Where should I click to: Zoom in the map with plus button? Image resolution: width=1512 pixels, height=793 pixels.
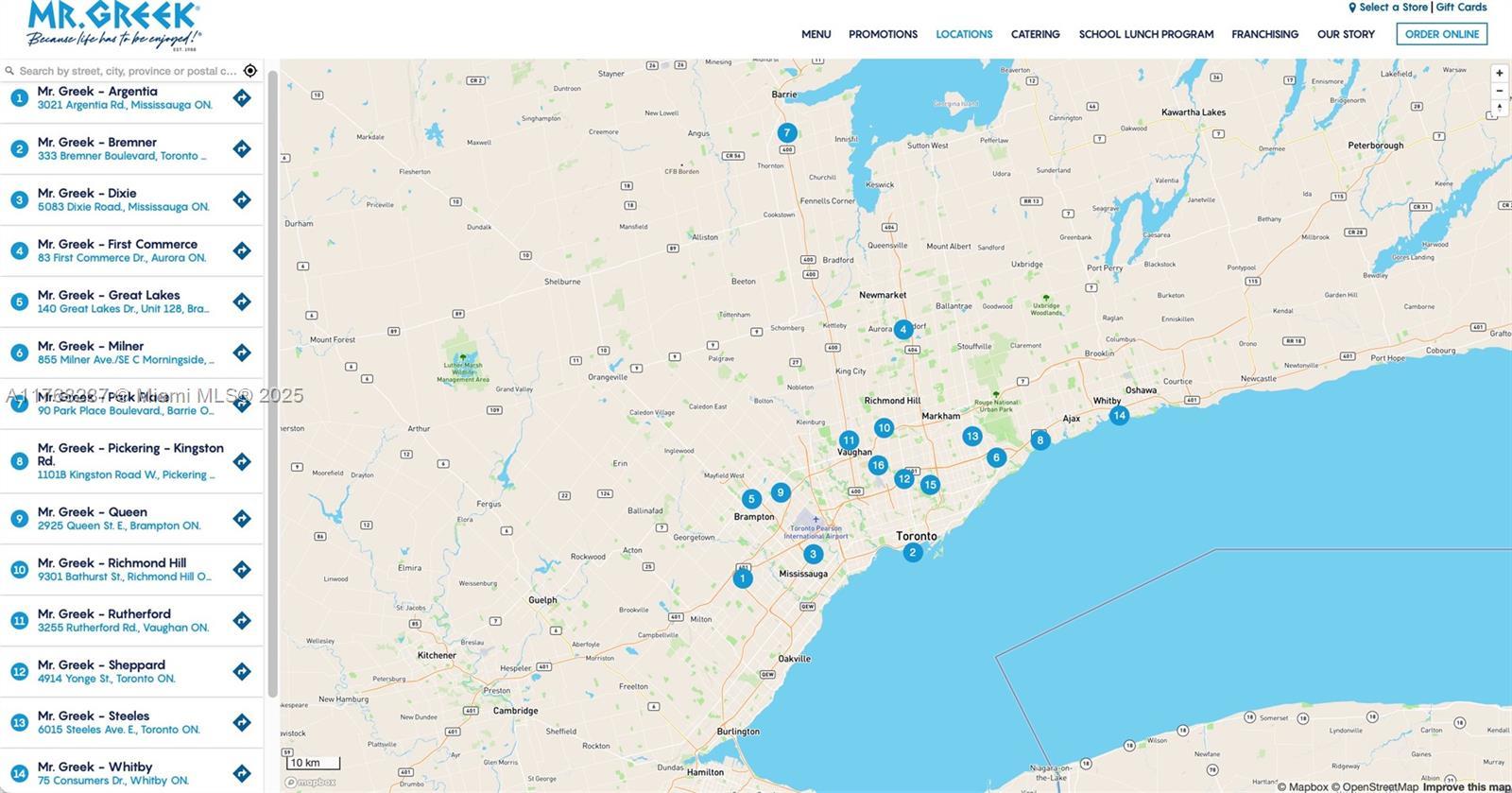(x=1499, y=74)
